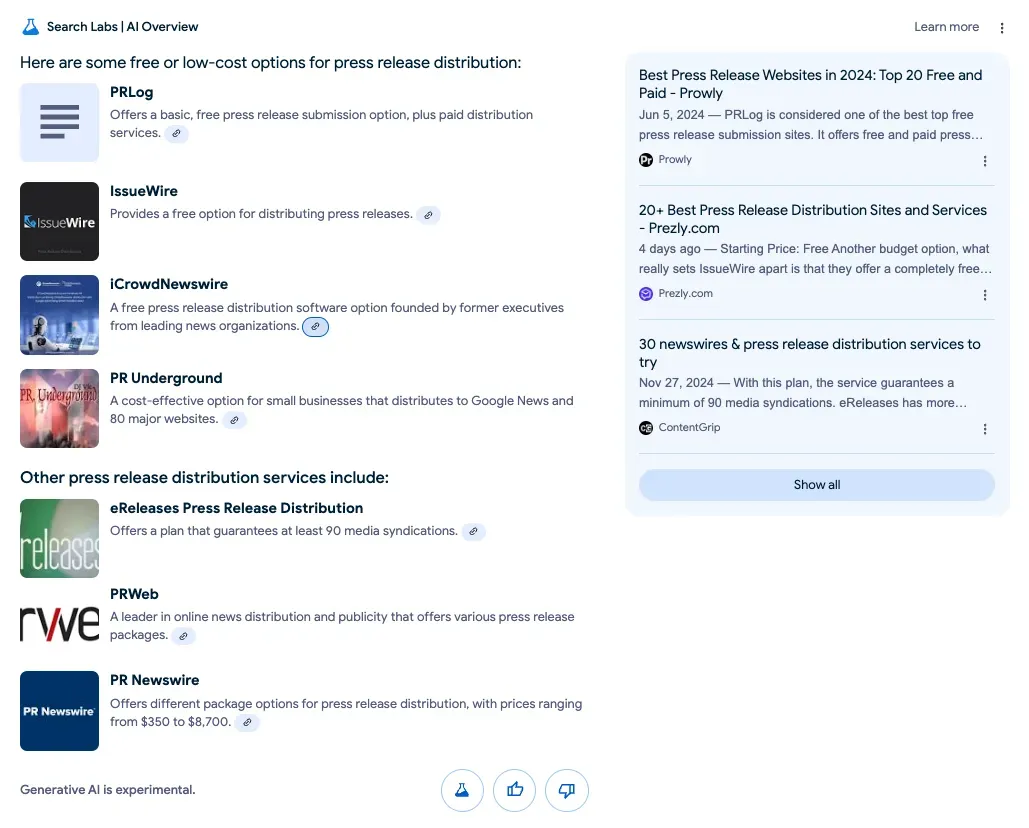This screenshot has height=828, width=1029.
Task: Click the link icon beside PRLog description
Action: 177,133
